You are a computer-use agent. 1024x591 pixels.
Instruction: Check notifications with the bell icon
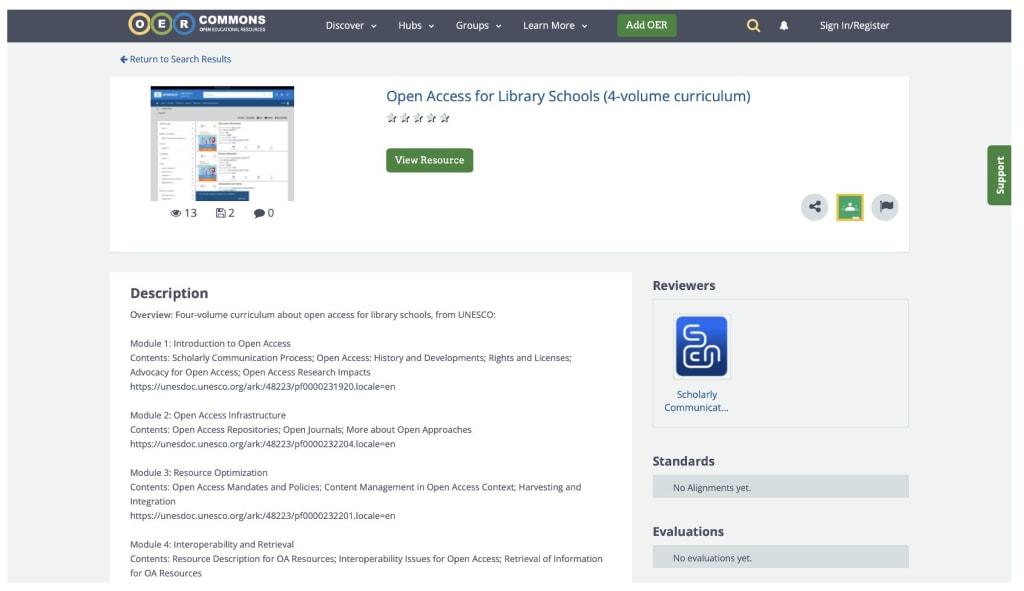pos(785,24)
